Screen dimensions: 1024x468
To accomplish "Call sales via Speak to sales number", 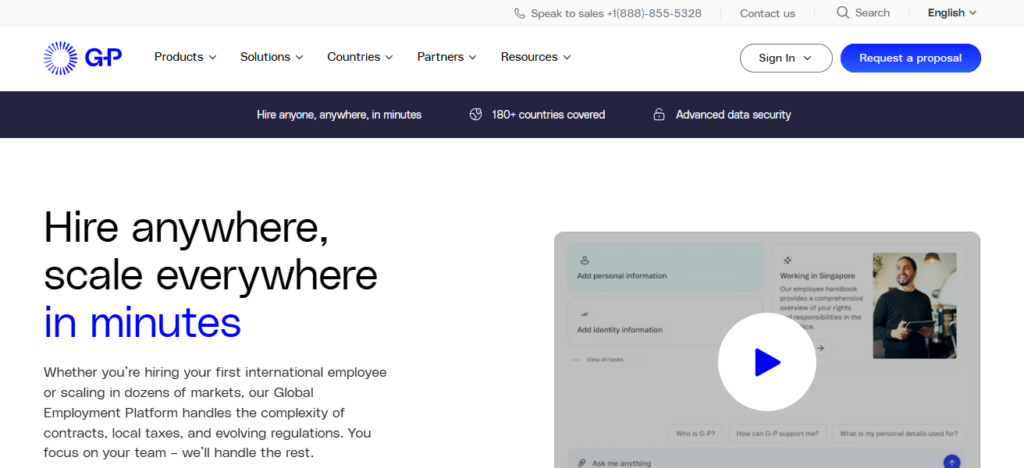I will (x=616, y=13).
